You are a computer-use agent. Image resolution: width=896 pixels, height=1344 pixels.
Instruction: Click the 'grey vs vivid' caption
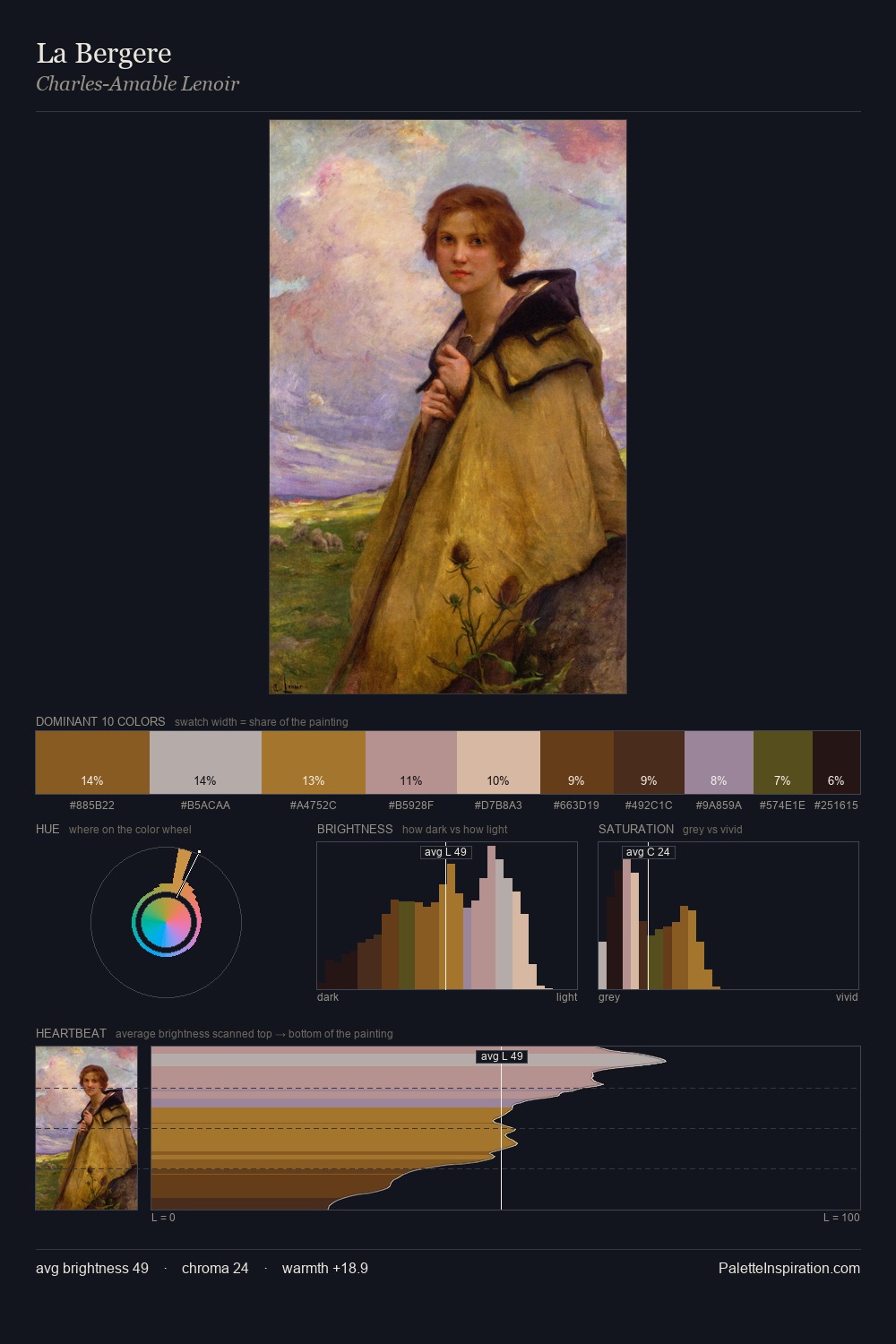(712, 830)
